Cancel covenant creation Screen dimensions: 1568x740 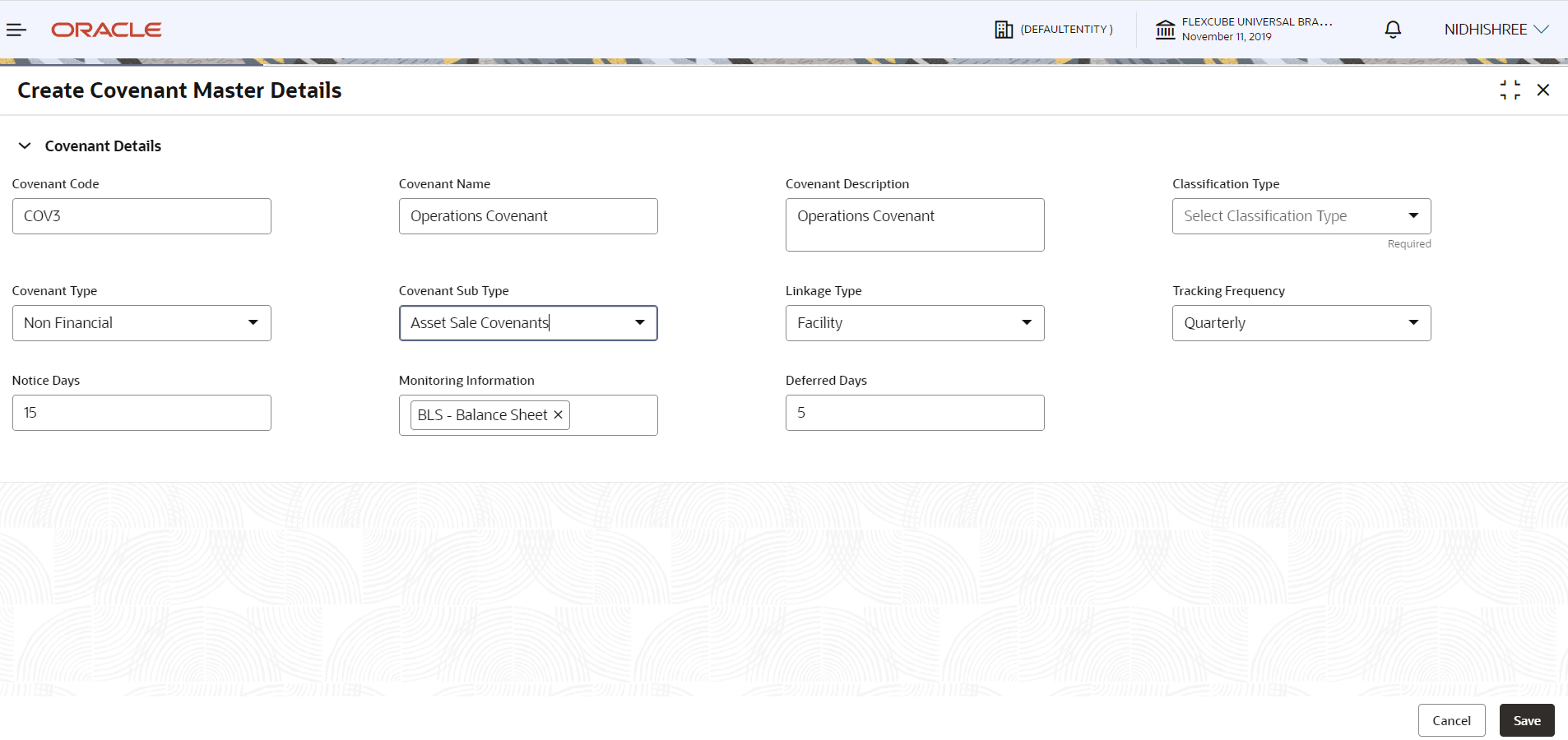(1450, 719)
